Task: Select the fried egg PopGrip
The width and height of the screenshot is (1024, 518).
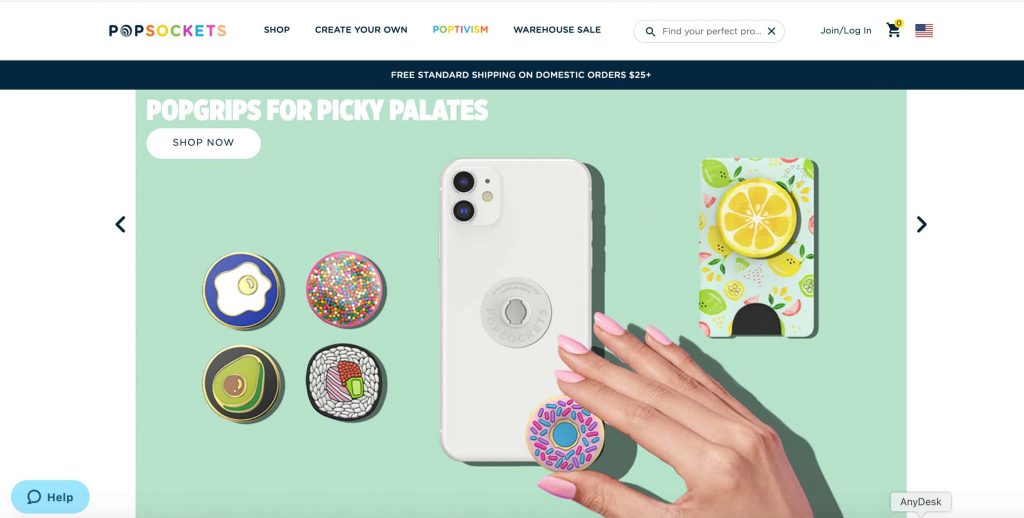Action: pyautogui.click(x=242, y=290)
